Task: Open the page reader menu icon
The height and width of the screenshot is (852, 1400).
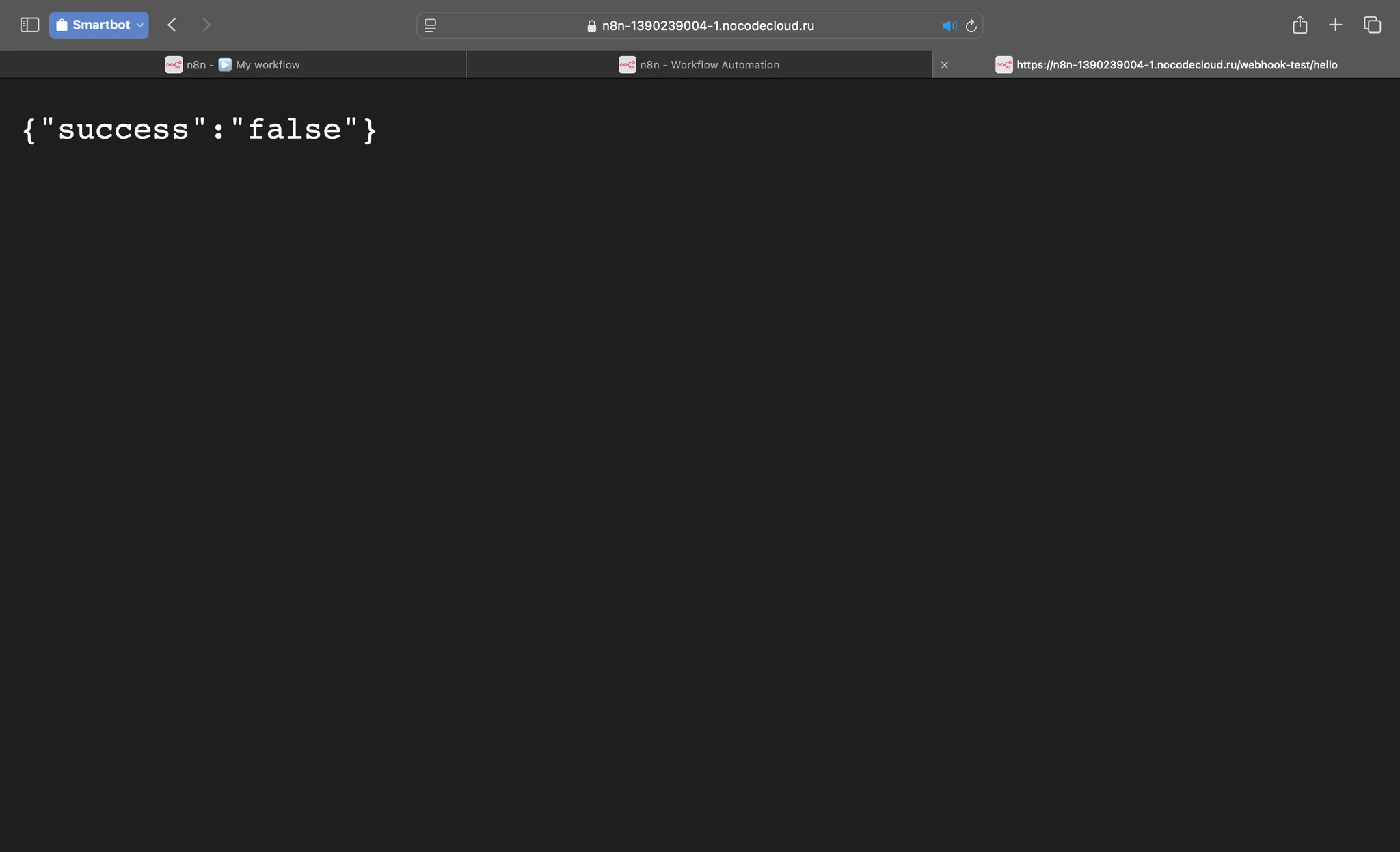Action: (x=431, y=26)
